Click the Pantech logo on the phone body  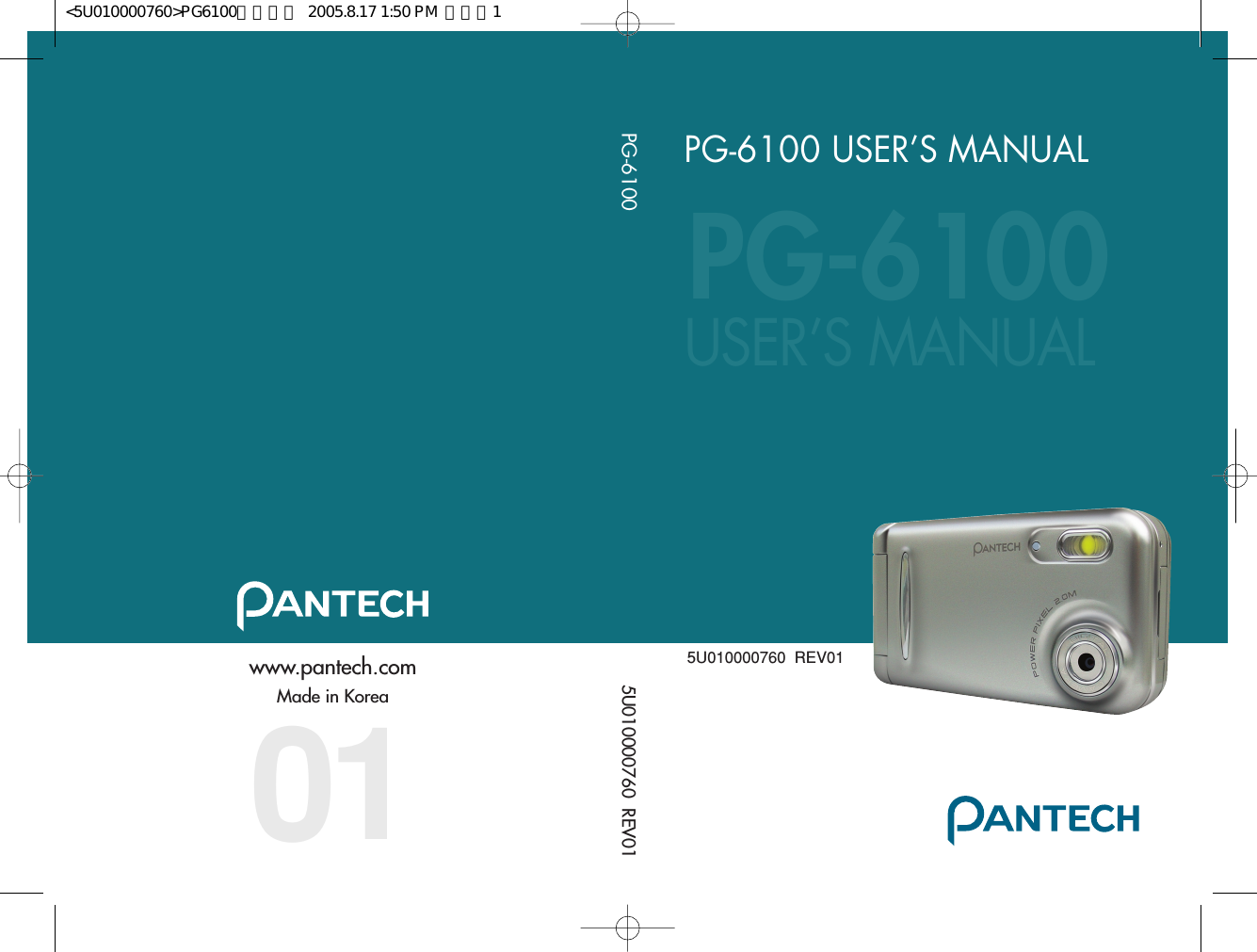996,547
